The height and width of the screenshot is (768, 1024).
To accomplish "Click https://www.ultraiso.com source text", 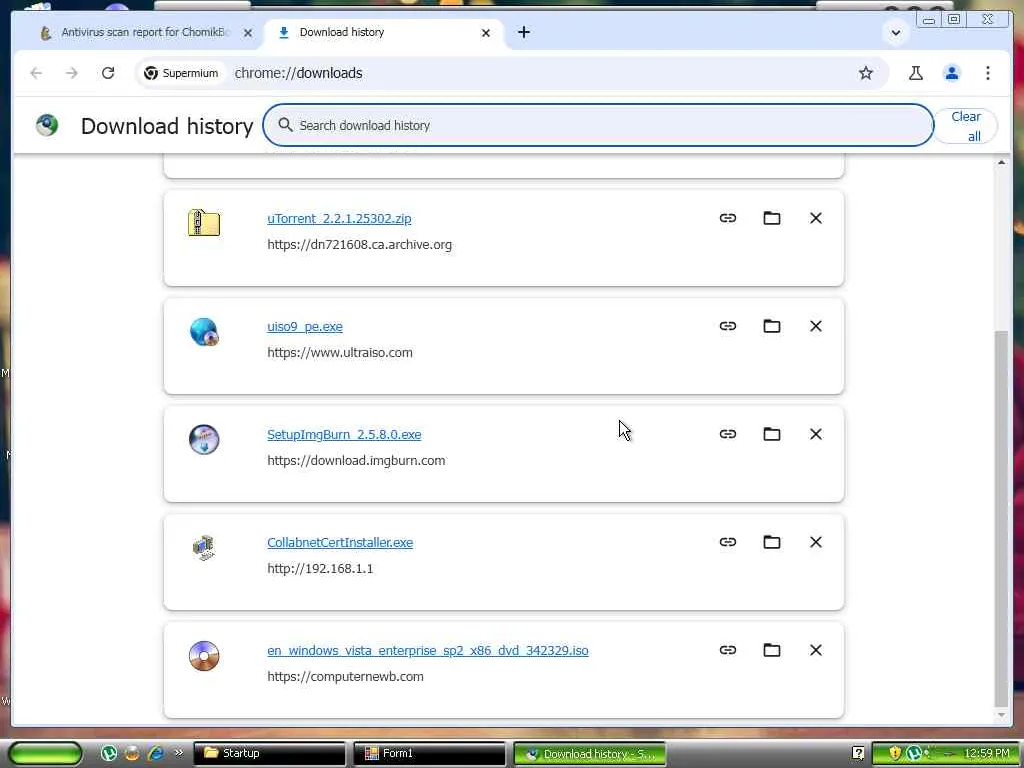I will click(340, 353).
